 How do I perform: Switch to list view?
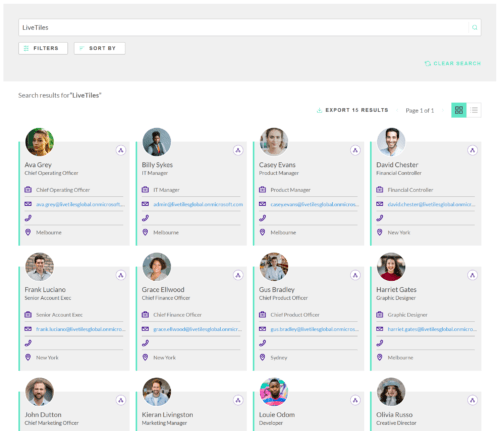pyautogui.click(x=474, y=110)
